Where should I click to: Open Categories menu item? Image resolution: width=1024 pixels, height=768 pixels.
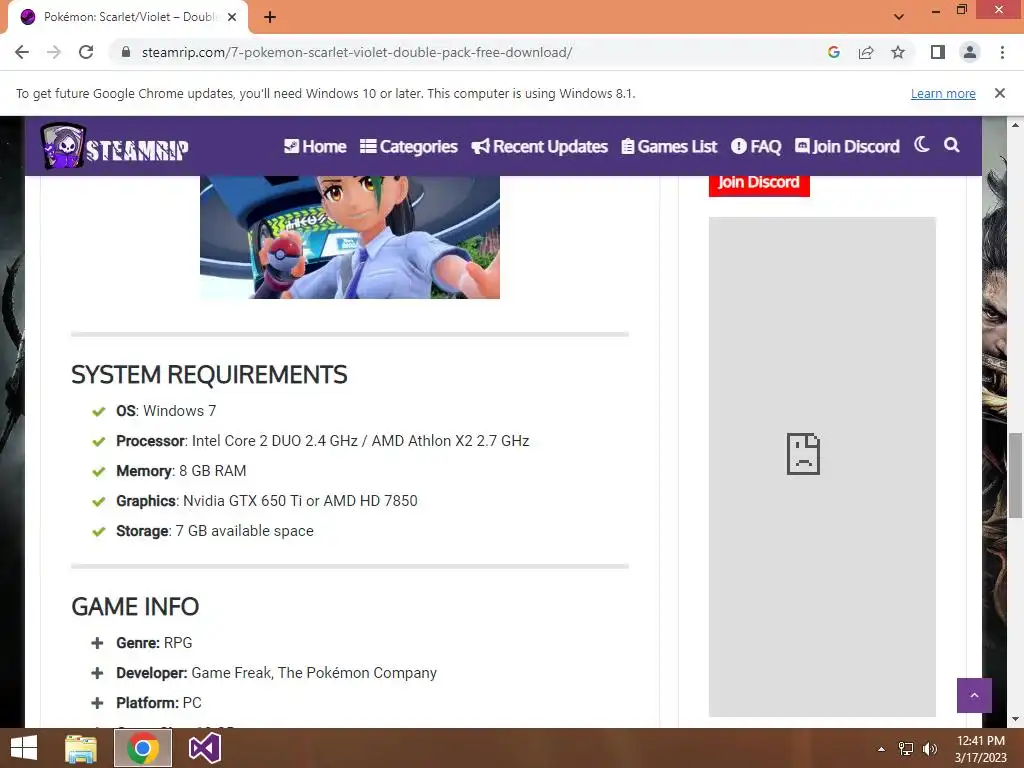pyautogui.click(x=409, y=146)
